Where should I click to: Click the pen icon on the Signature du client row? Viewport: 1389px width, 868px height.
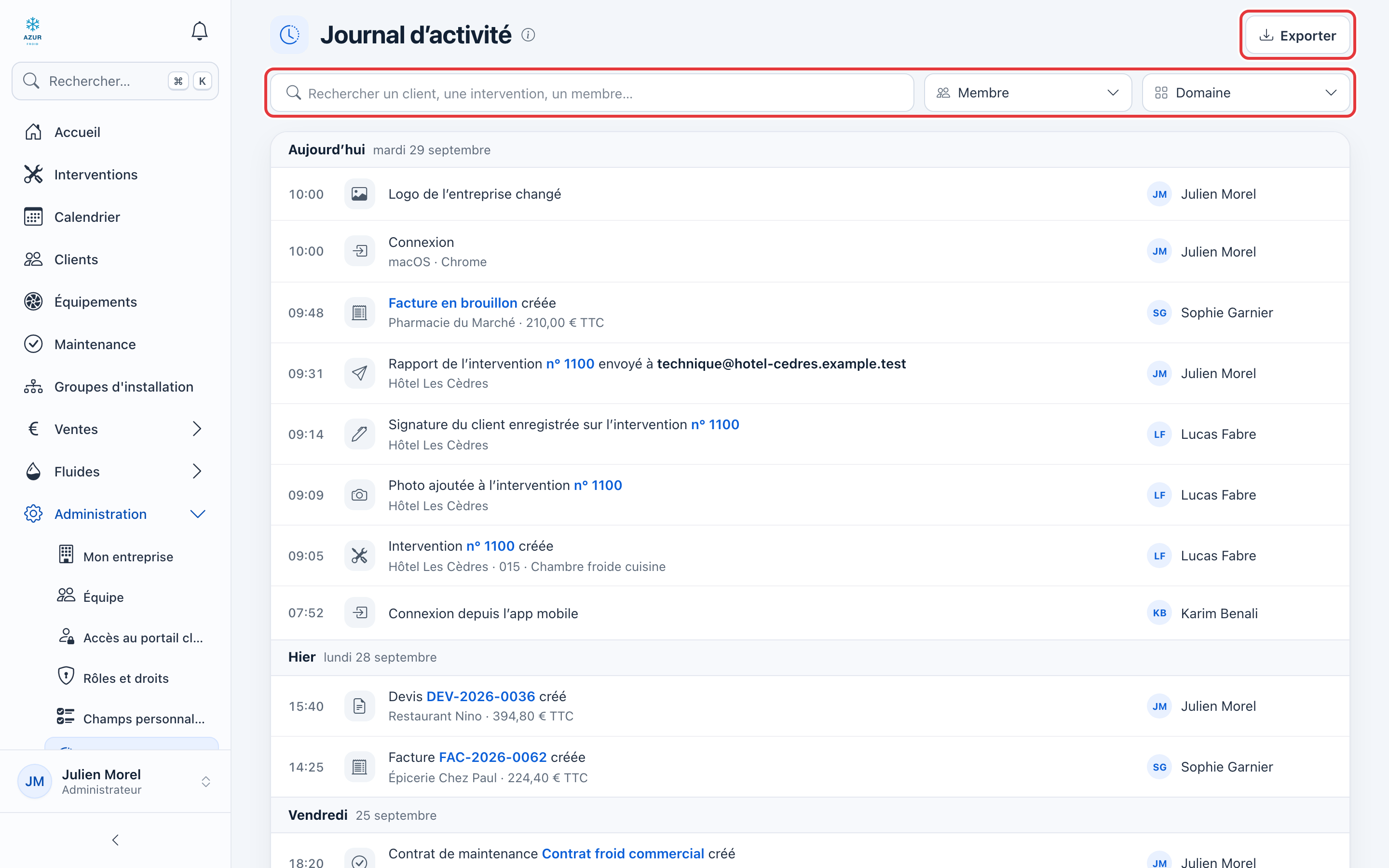tap(359, 434)
